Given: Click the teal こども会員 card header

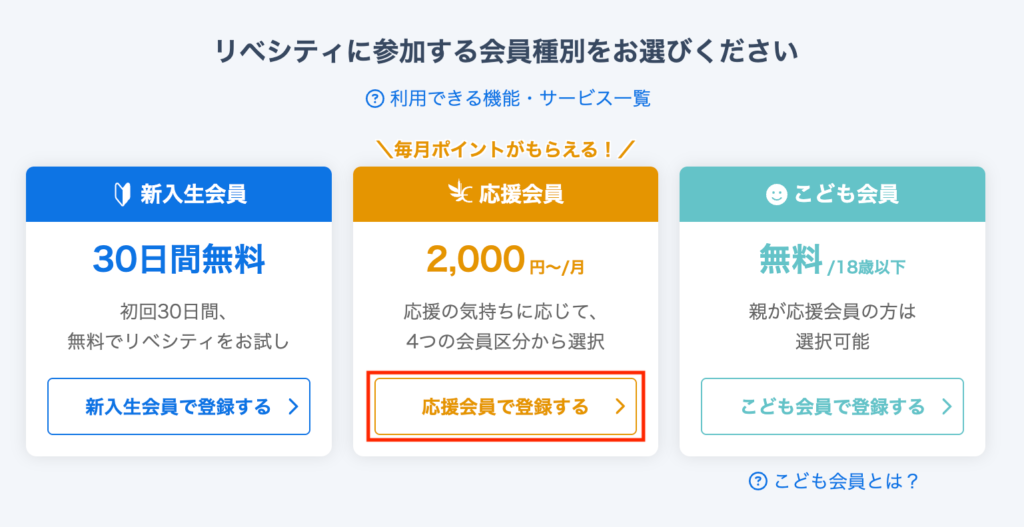Looking at the screenshot, I should [832, 194].
